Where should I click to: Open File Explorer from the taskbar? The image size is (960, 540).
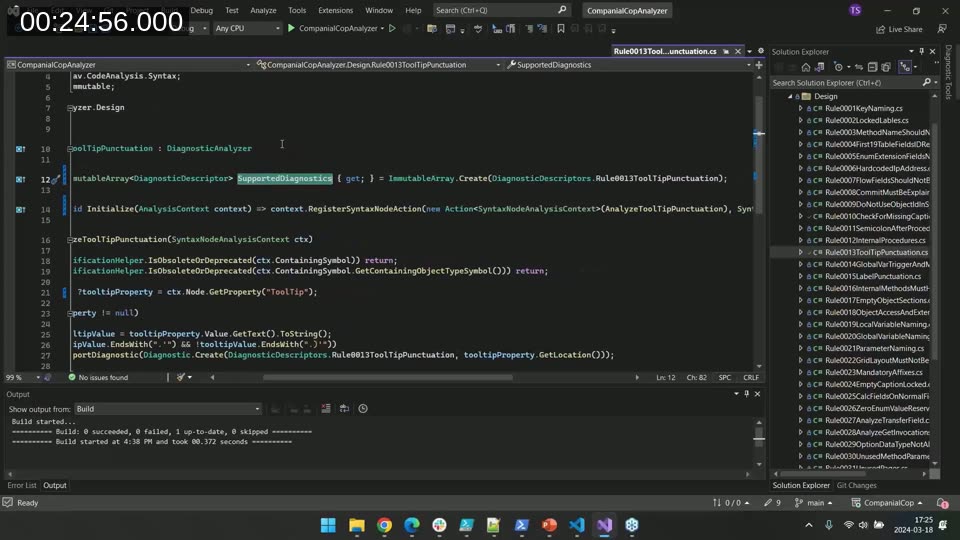[x=356, y=525]
